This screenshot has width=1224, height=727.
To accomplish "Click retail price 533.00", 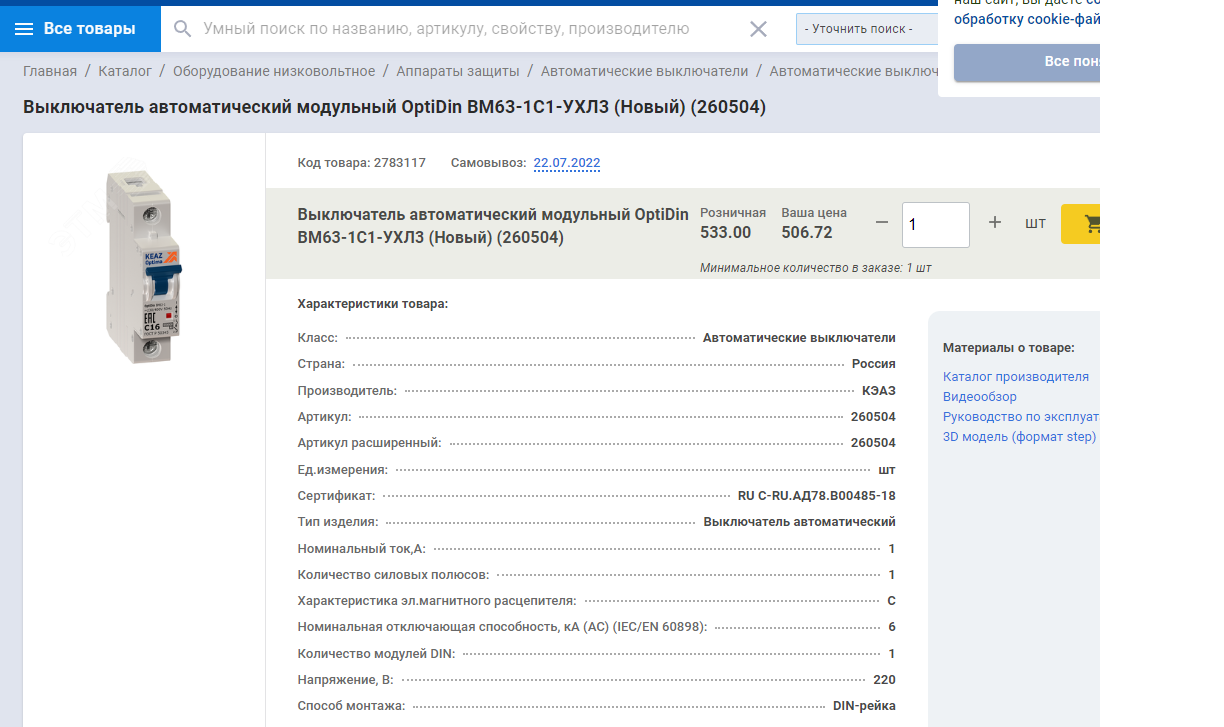I will pos(725,233).
